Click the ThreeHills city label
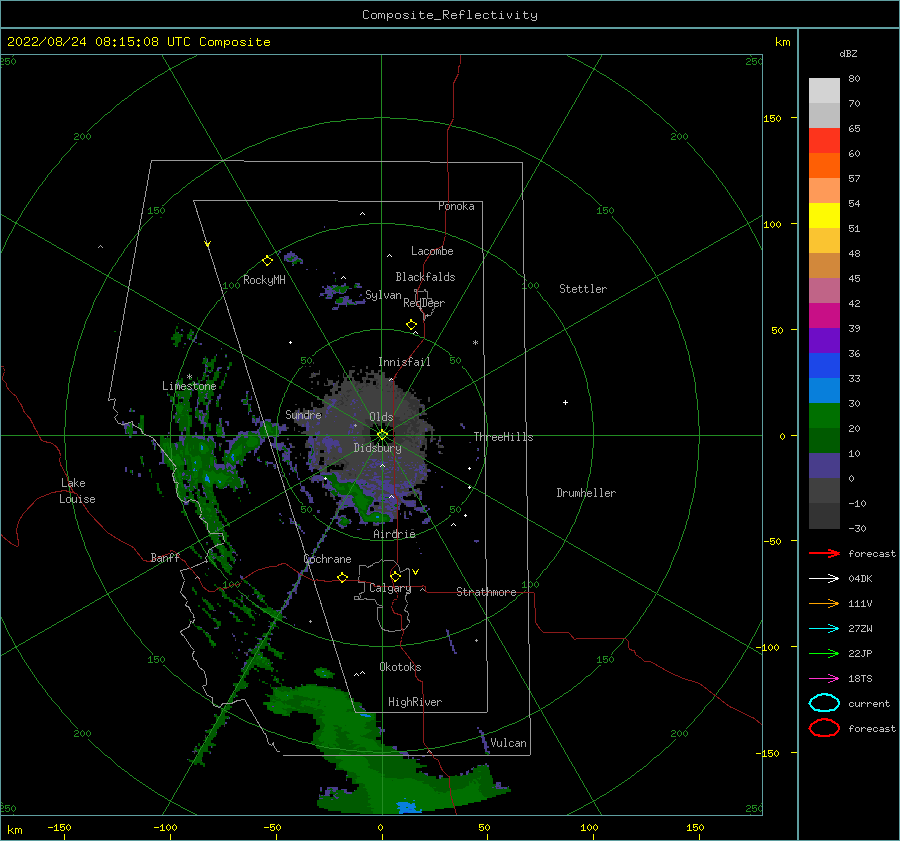 (x=503, y=437)
